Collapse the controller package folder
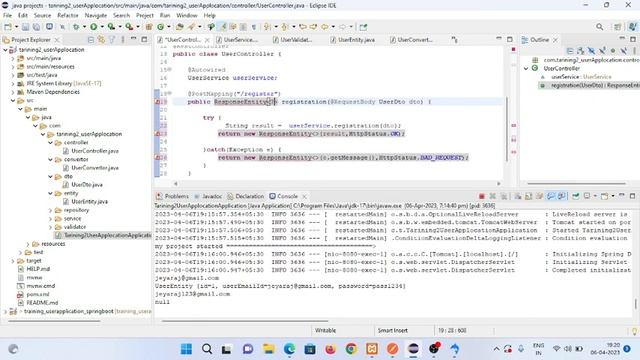640x360 pixels. (x=51, y=142)
